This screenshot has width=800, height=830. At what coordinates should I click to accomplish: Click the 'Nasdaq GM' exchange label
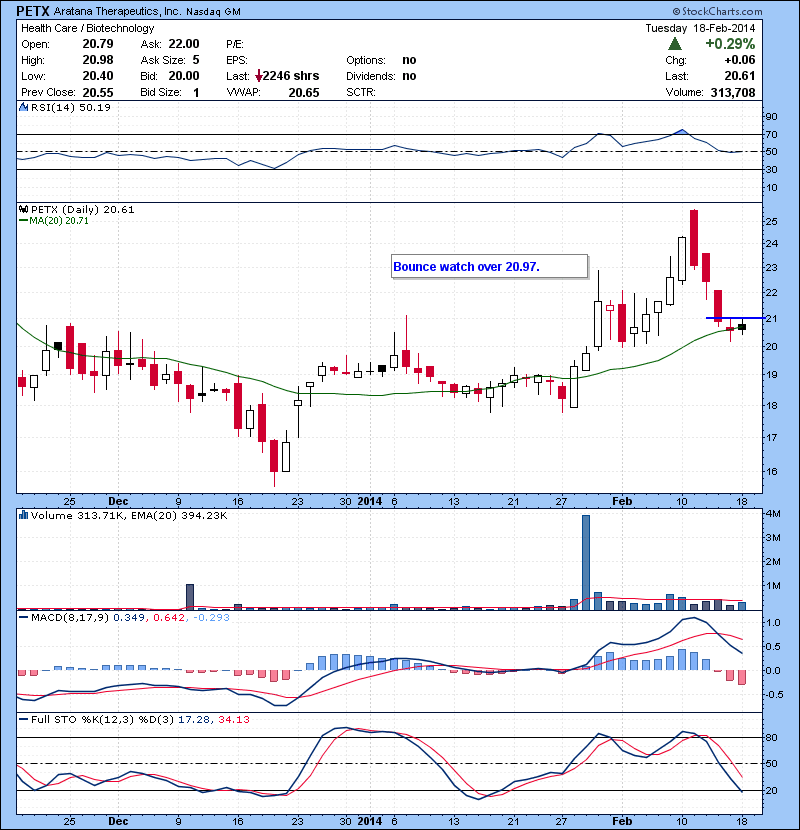pyautogui.click(x=213, y=12)
